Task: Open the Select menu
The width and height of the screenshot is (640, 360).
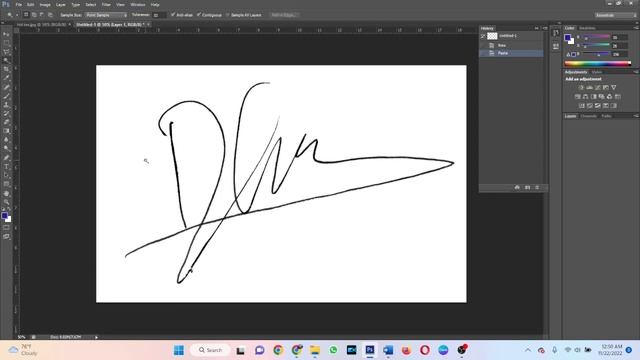Action: coord(91,4)
